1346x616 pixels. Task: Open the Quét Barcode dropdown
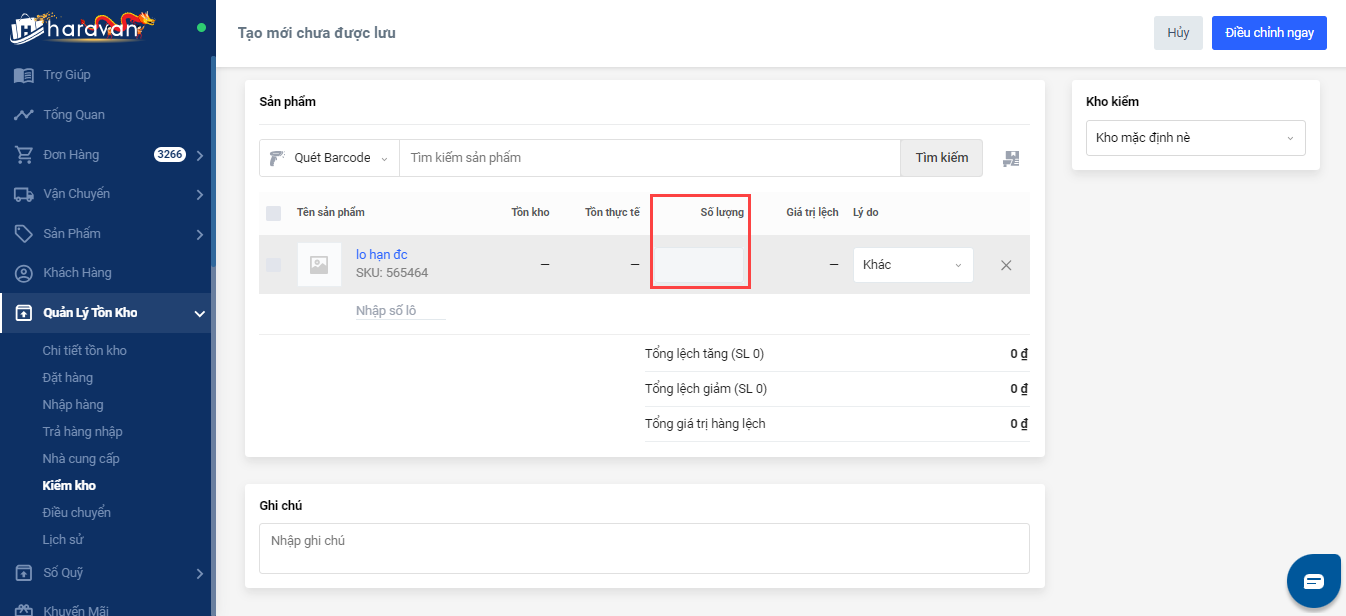[x=329, y=158]
